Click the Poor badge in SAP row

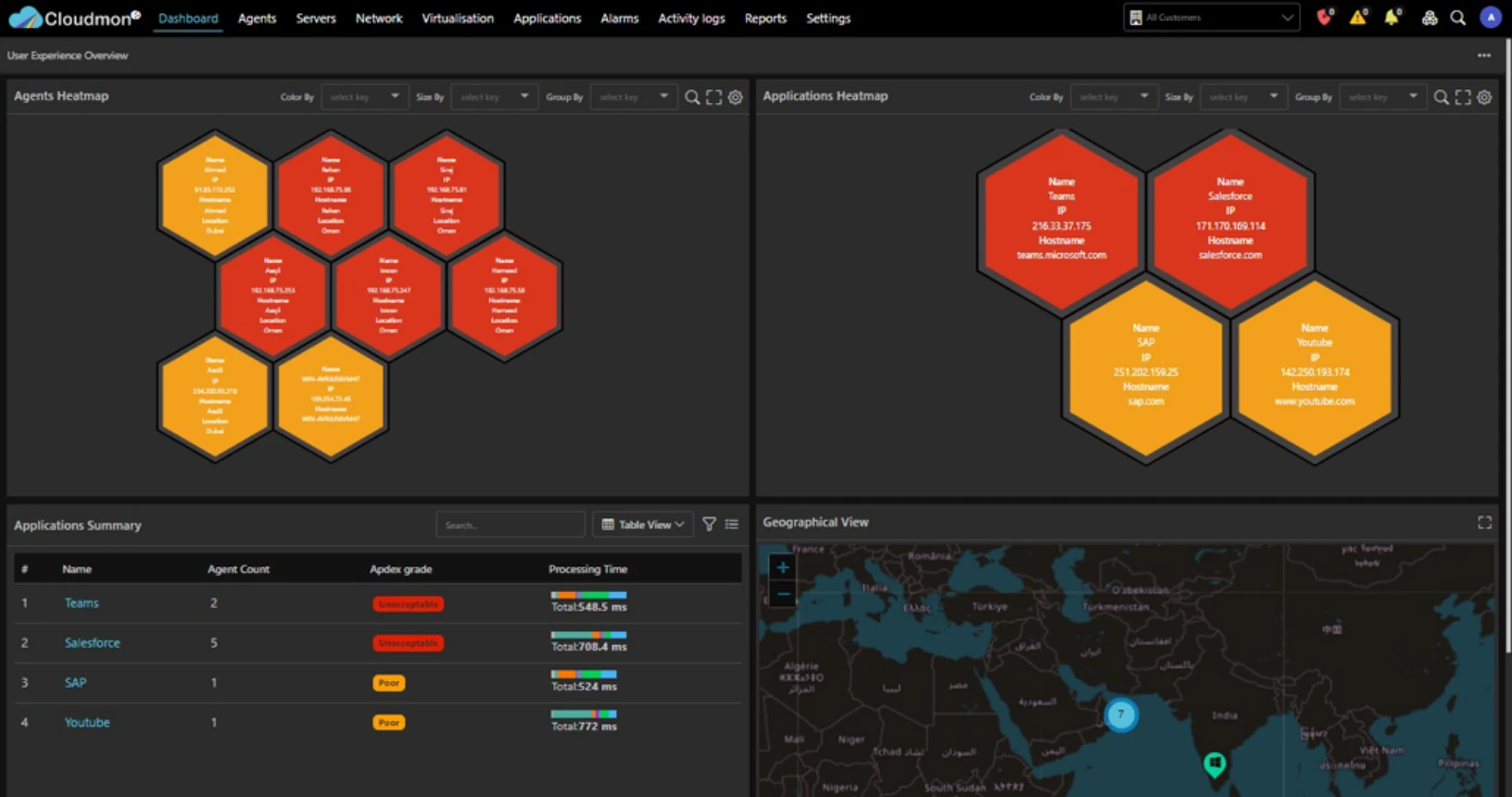coord(389,683)
